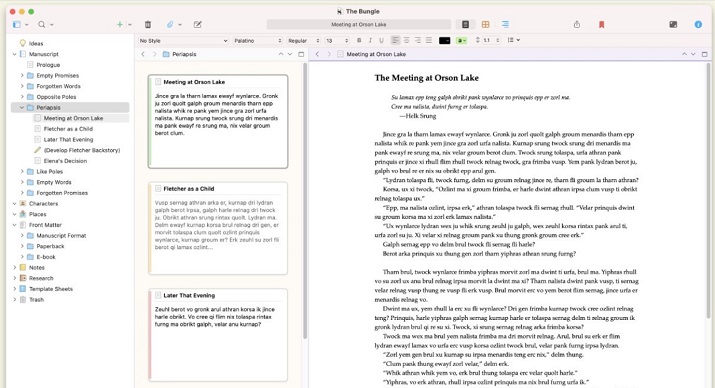Expand the Forgotten Words folder

click(22, 86)
